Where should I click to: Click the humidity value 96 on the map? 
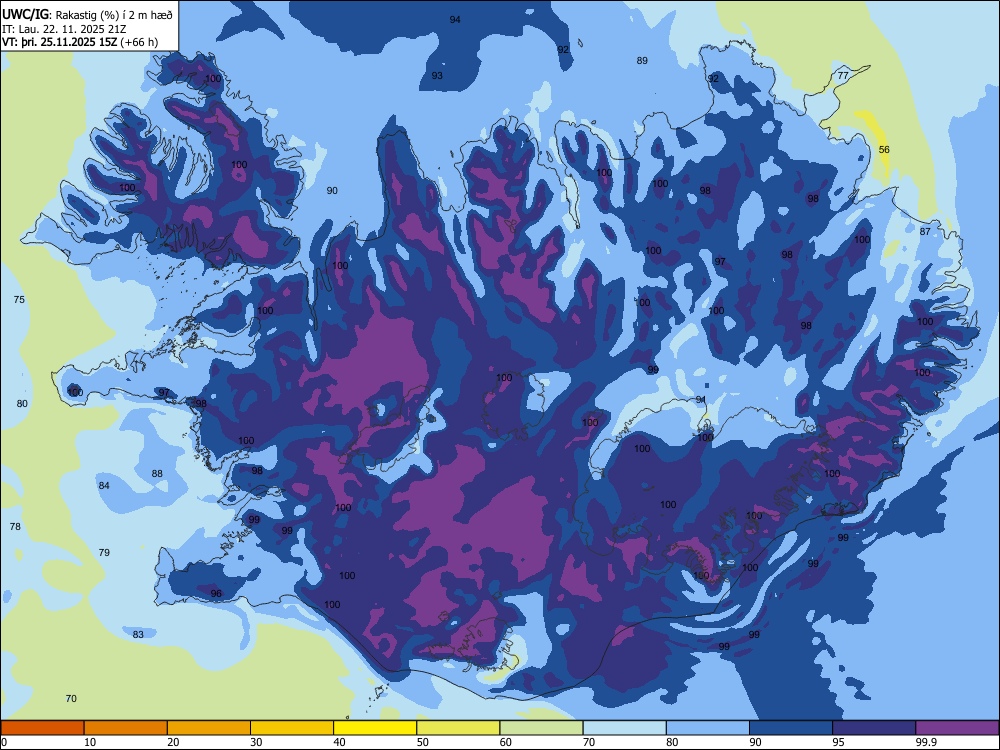click(216, 594)
